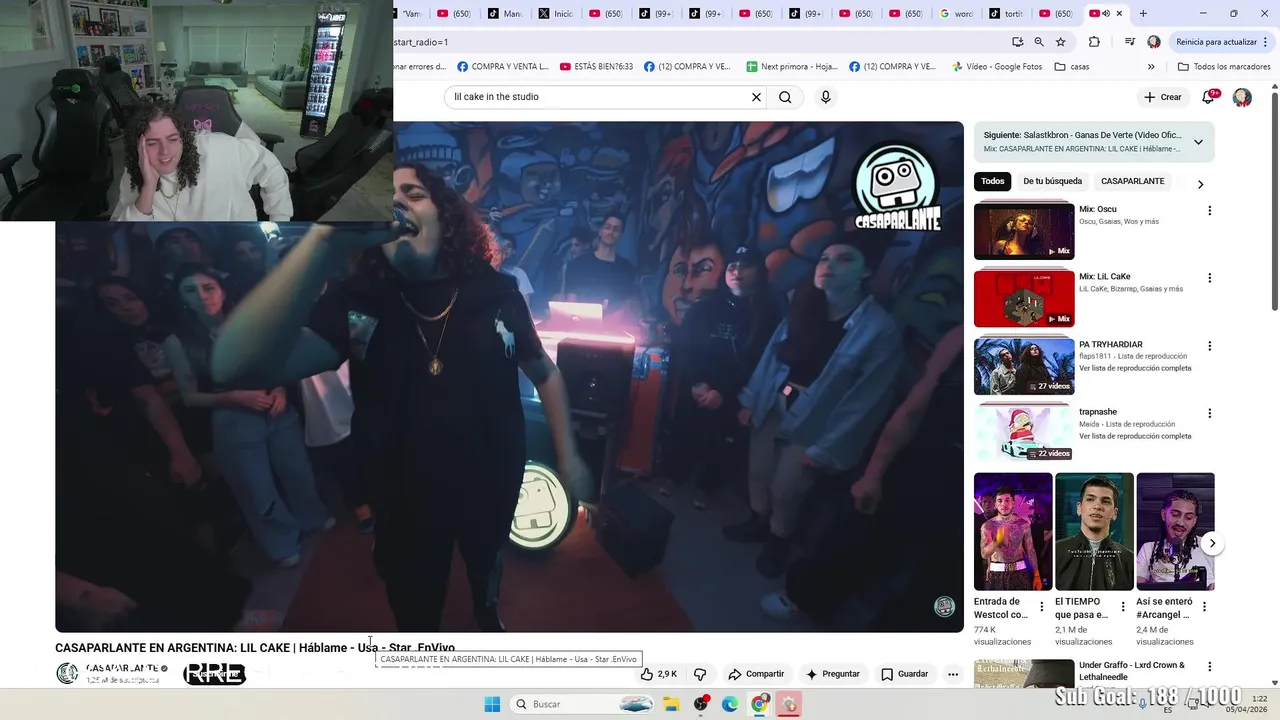Dislike the video with thumbs down
This screenshot has width=1280, height=720.
coord(700,674)
